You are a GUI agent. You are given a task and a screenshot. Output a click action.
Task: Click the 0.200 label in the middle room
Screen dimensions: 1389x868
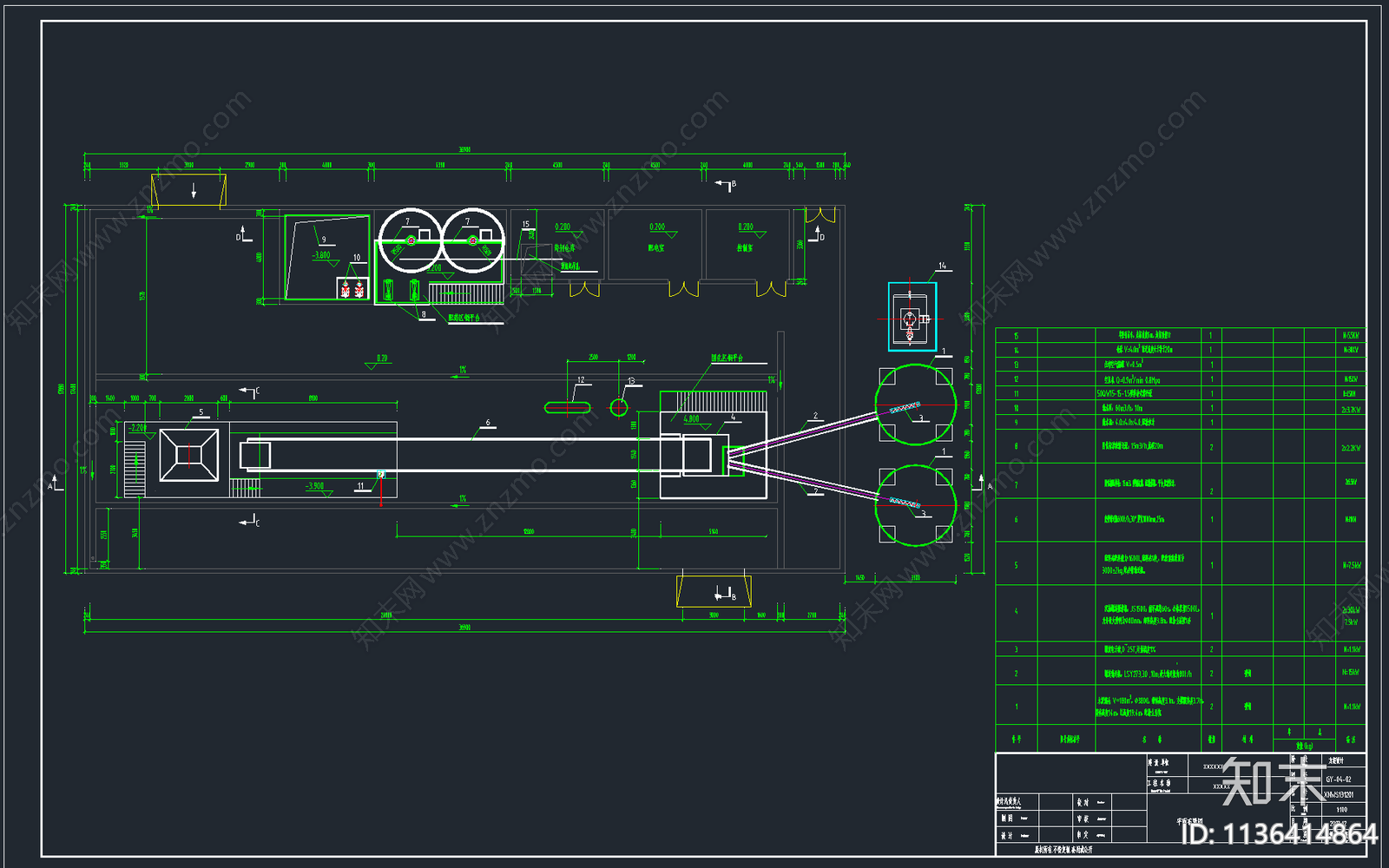(657, 227)
